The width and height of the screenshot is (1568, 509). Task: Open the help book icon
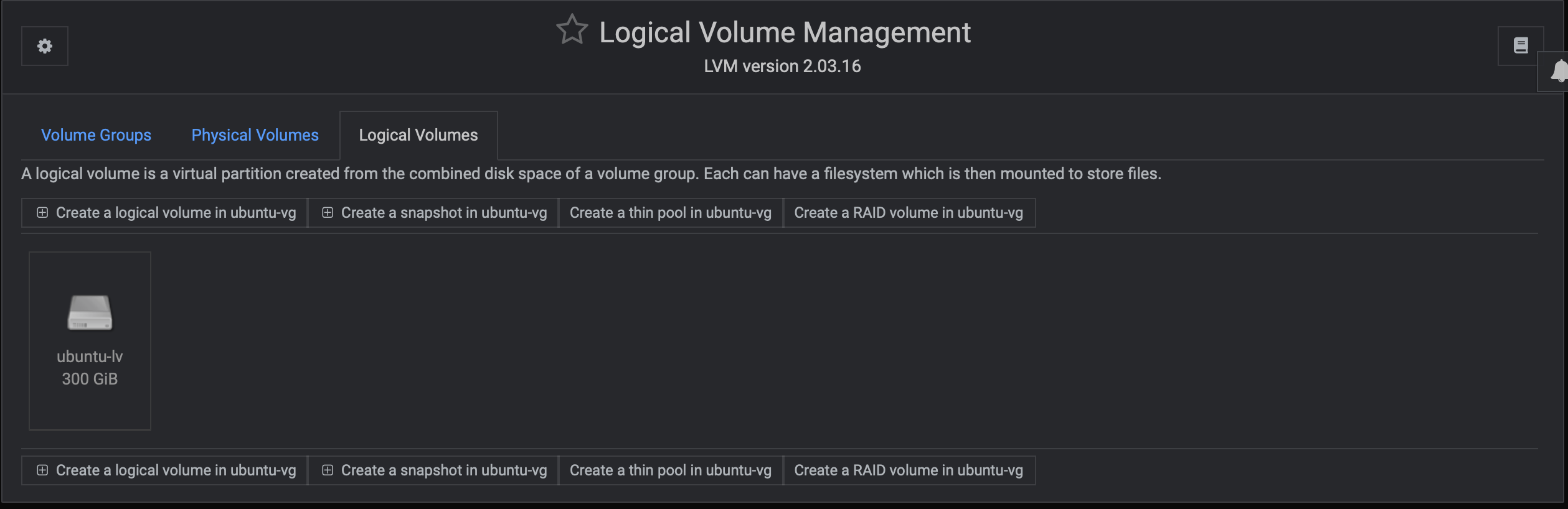point(1521,45)
